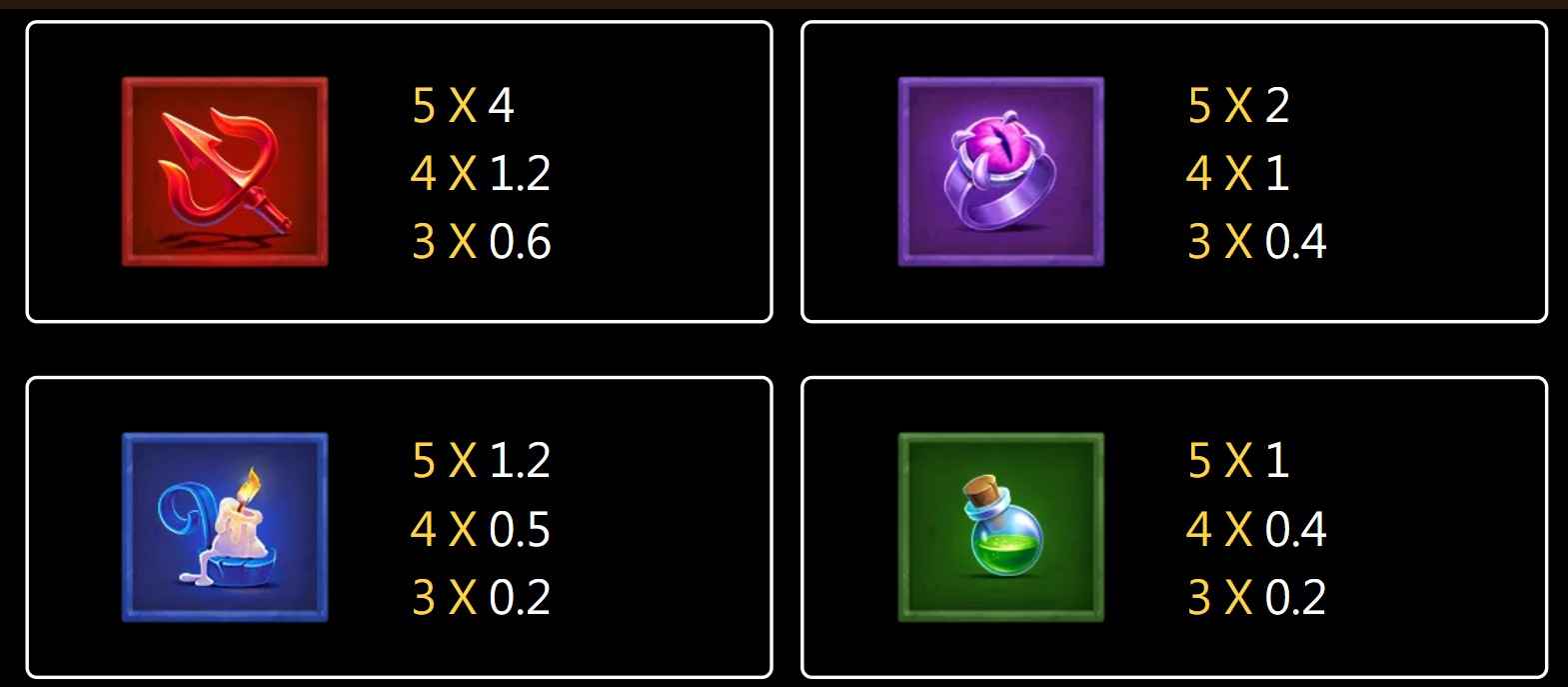Click the 5 X 2 ring payout
Image resolution: width=1568 pixels, height=687 pixels.
[x=1238, y=104]
